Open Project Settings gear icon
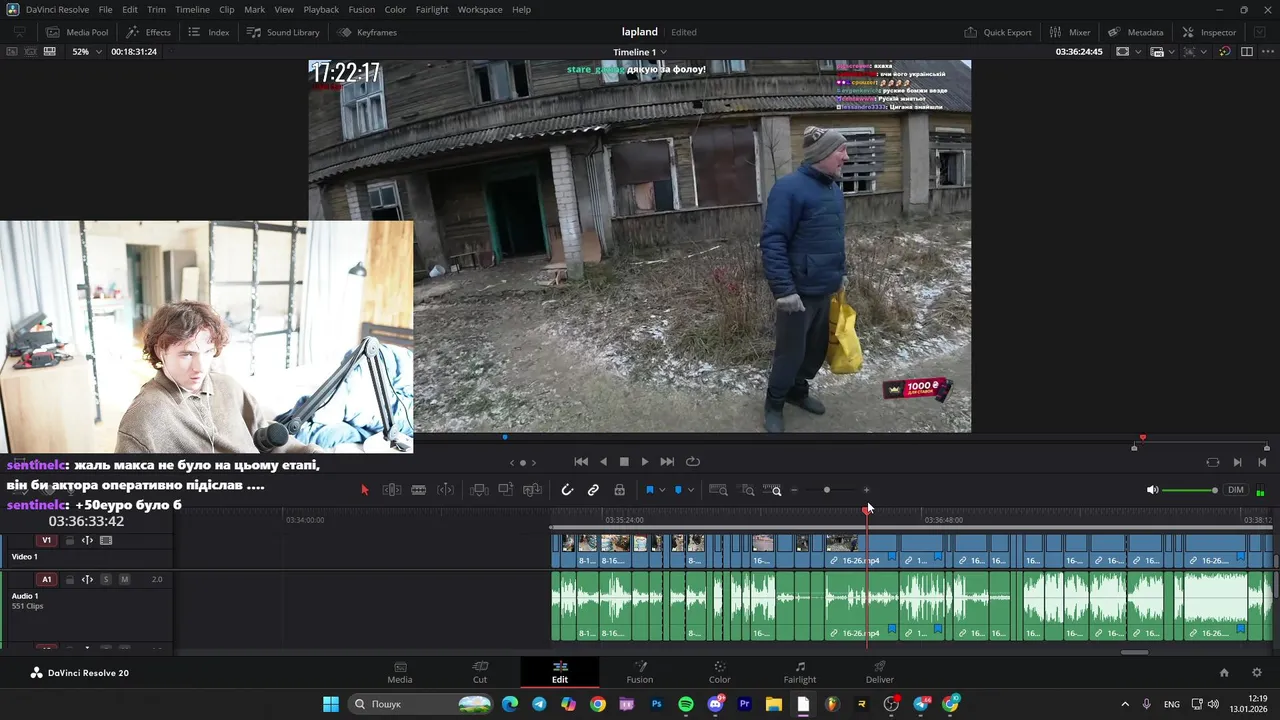Viewport: 1280px width, 720px height. (1257, 673)
